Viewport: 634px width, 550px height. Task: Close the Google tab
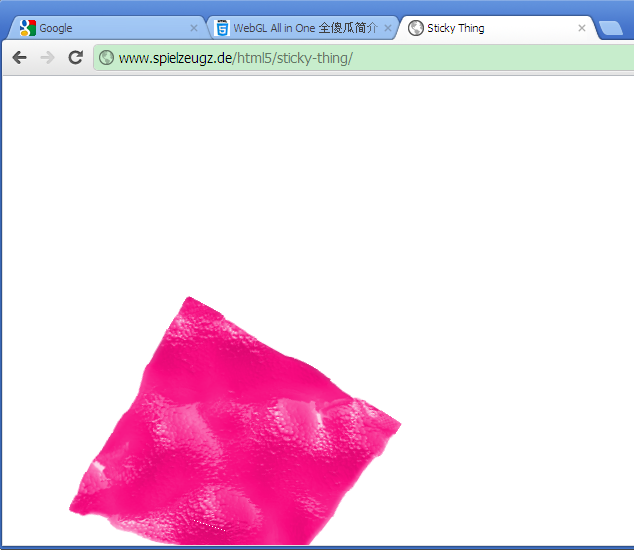194,28
